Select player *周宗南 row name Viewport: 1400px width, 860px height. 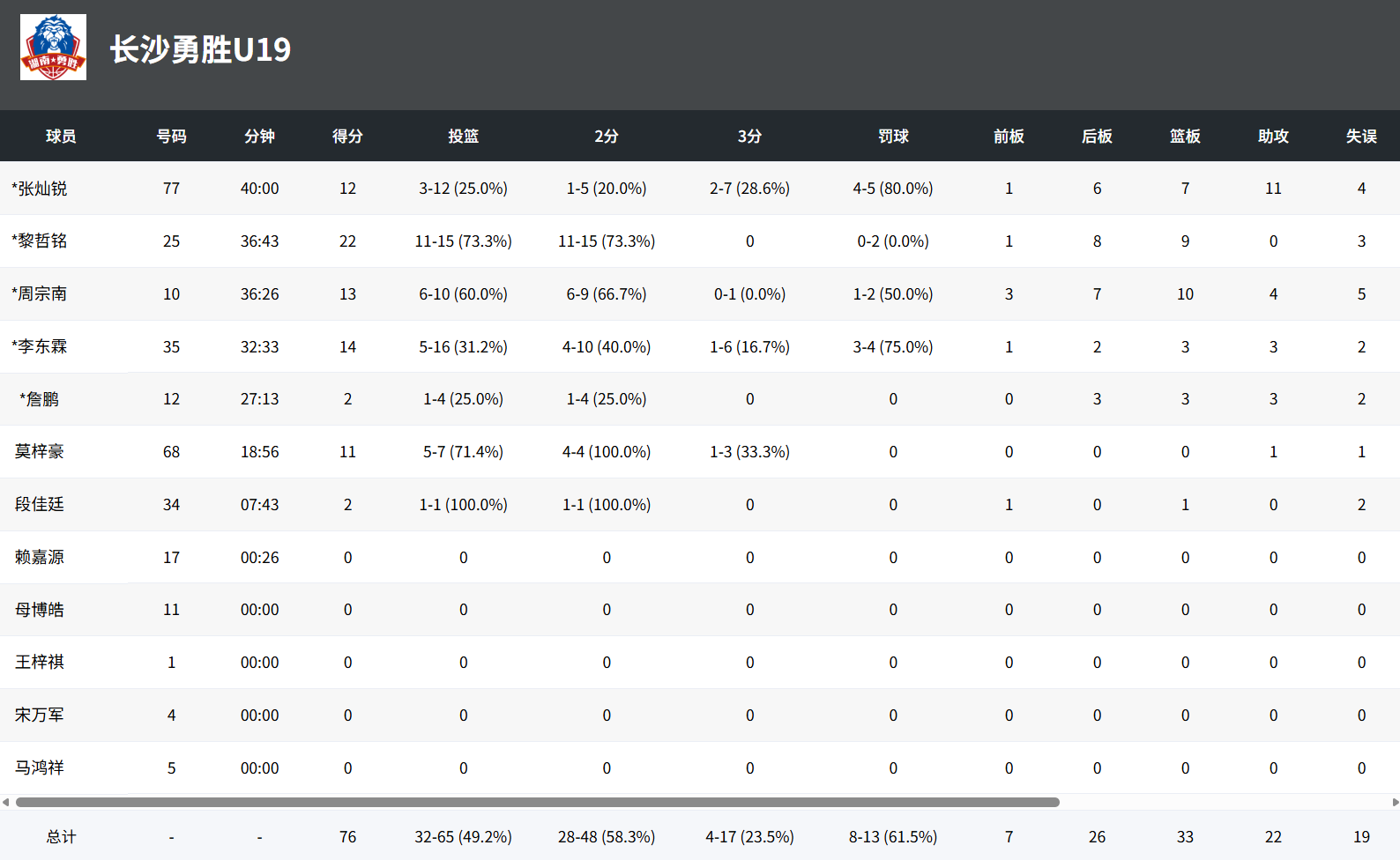(x=39, y=293)
